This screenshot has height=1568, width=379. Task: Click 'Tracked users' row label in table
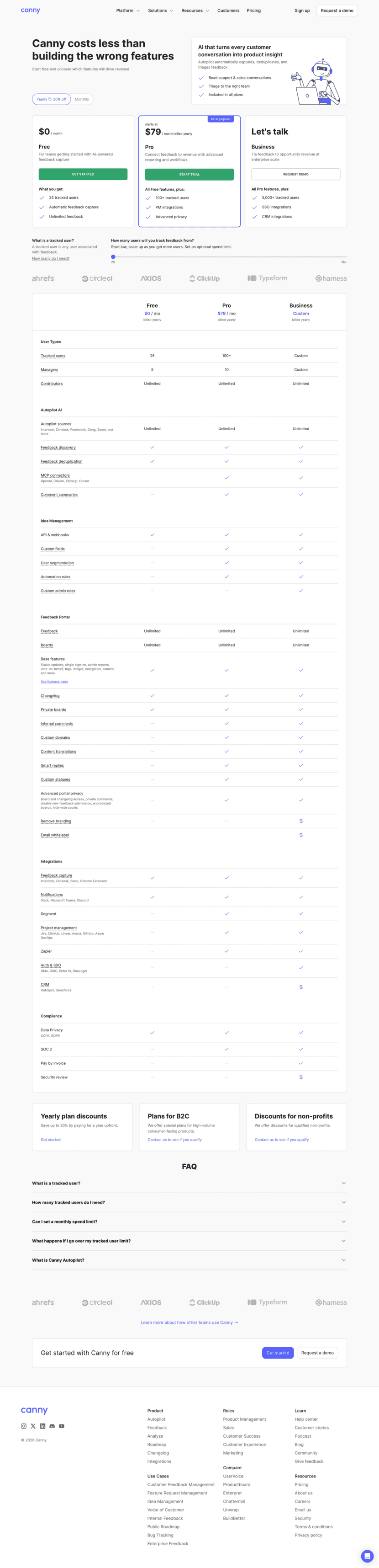[x=53, y=356]
